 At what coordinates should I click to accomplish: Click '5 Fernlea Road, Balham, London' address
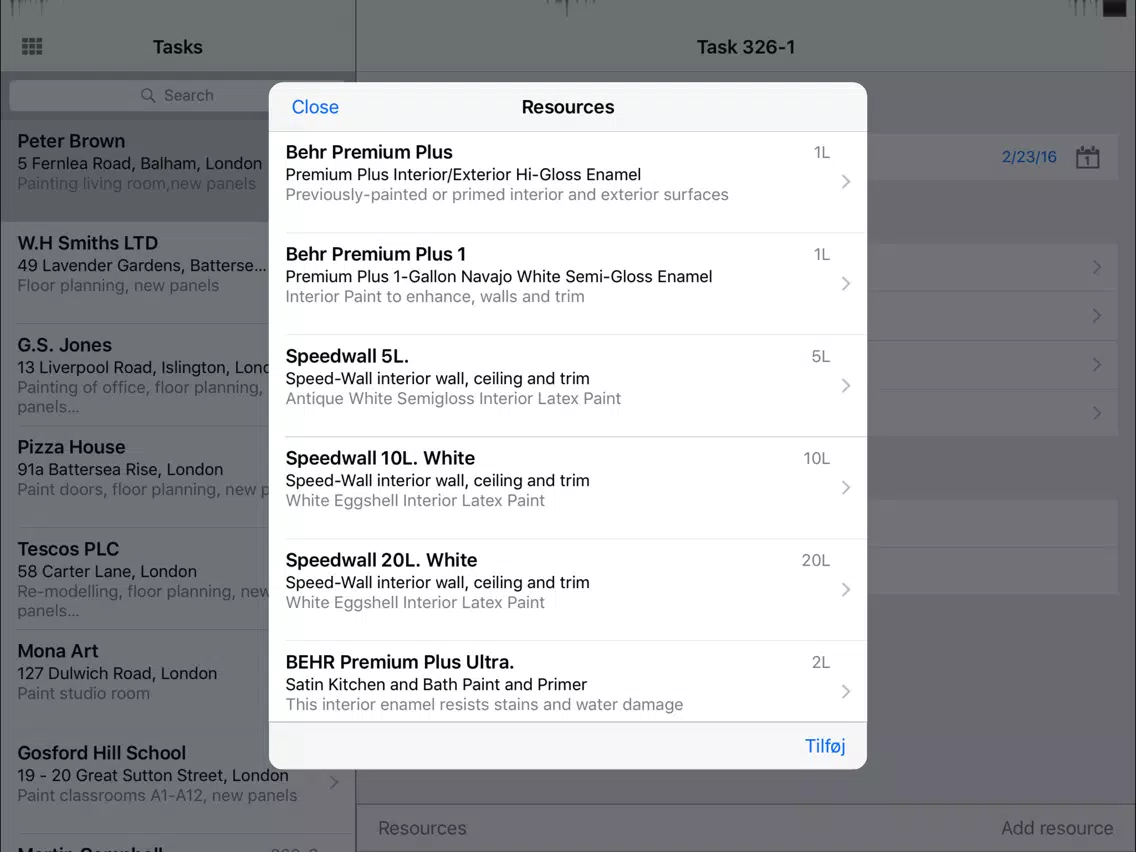point(140,164)
